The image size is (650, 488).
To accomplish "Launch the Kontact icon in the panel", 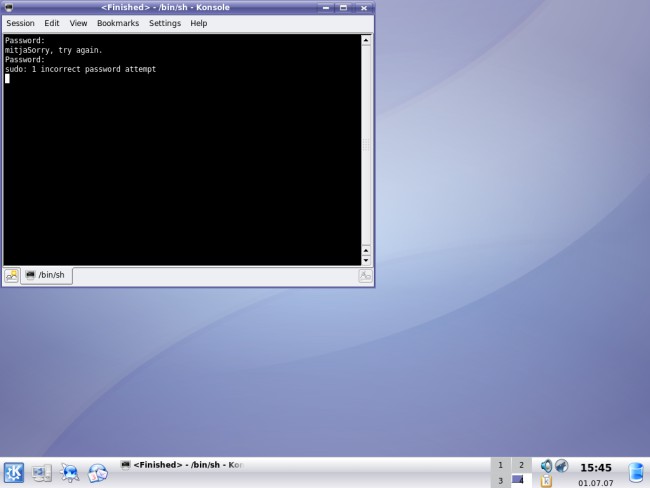I will click(97, 473).
